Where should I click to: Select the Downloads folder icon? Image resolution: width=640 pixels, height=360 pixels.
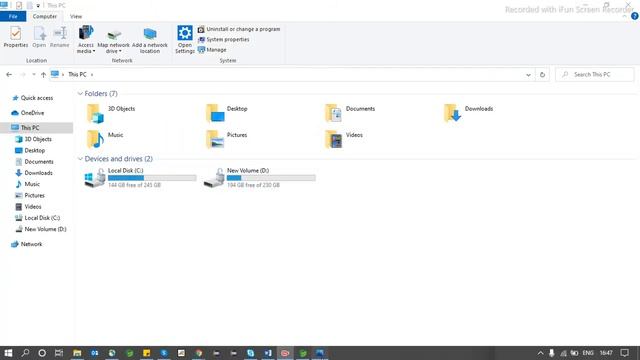tap(453, 113)
